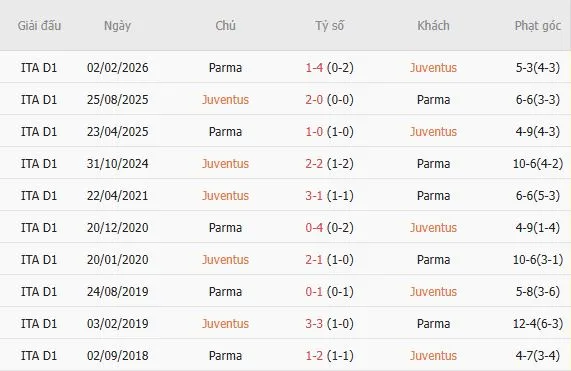This screenshot has width=571, height=371.
Task: Click corner stats 12-4(6-3) cell
Action: 538,324
